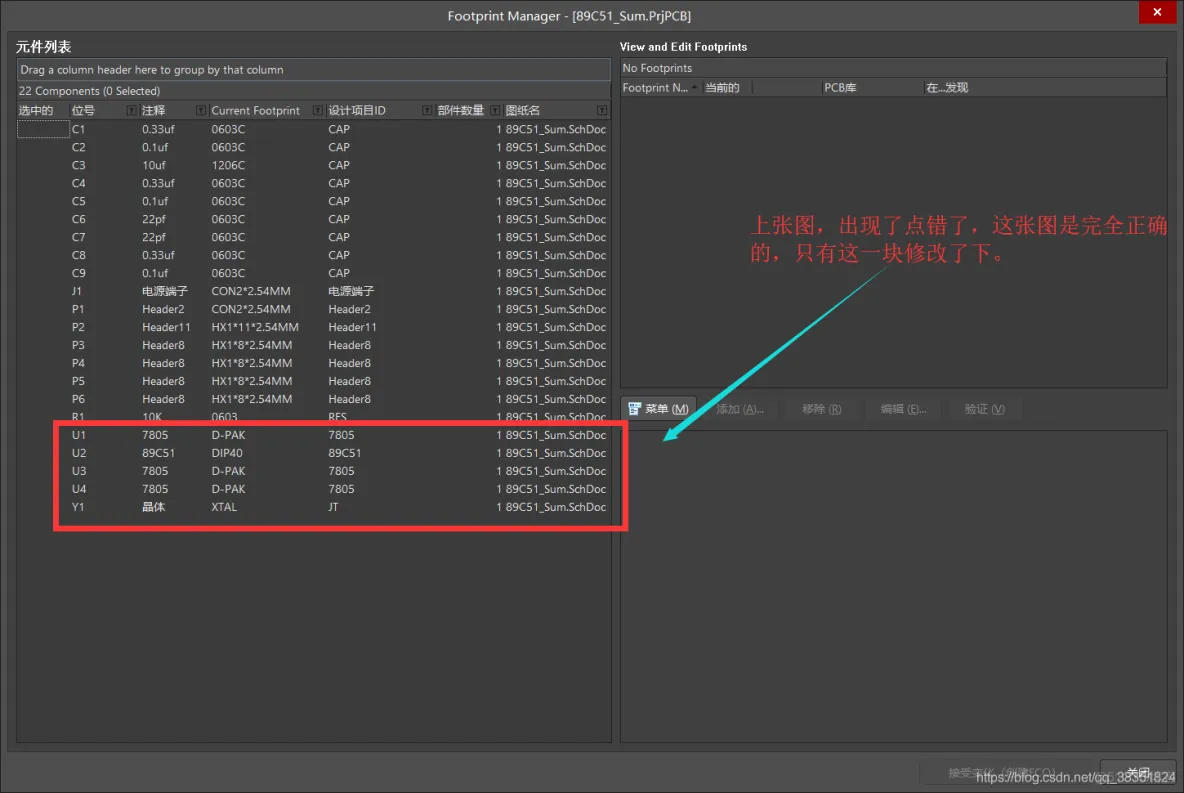Image resolution: width=1184 pixels, height=793 pixels.
Task: Select the C1 designator cell
Action: (x=79, y=129)
